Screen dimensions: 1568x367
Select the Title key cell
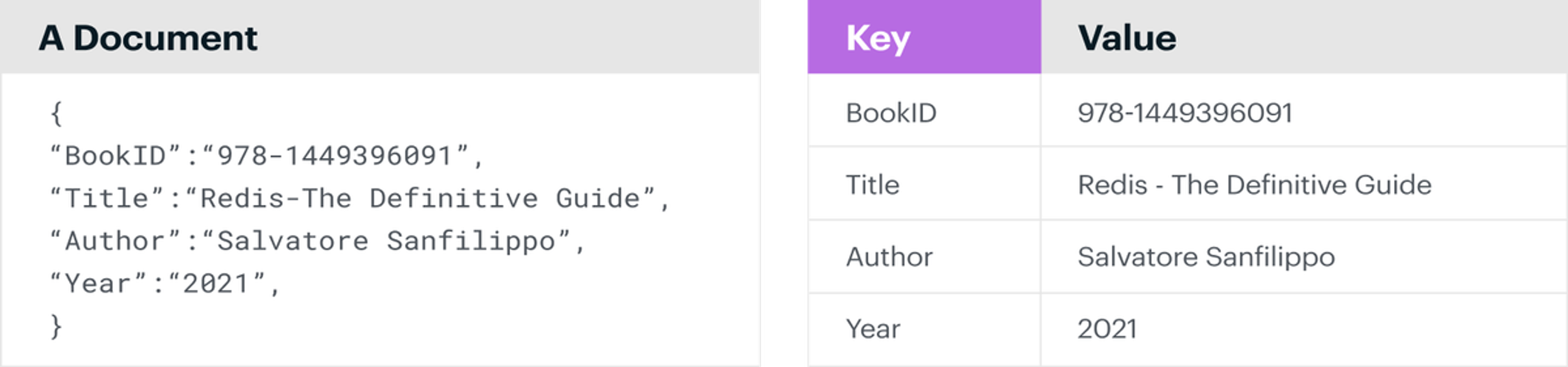tap(924, 183)
